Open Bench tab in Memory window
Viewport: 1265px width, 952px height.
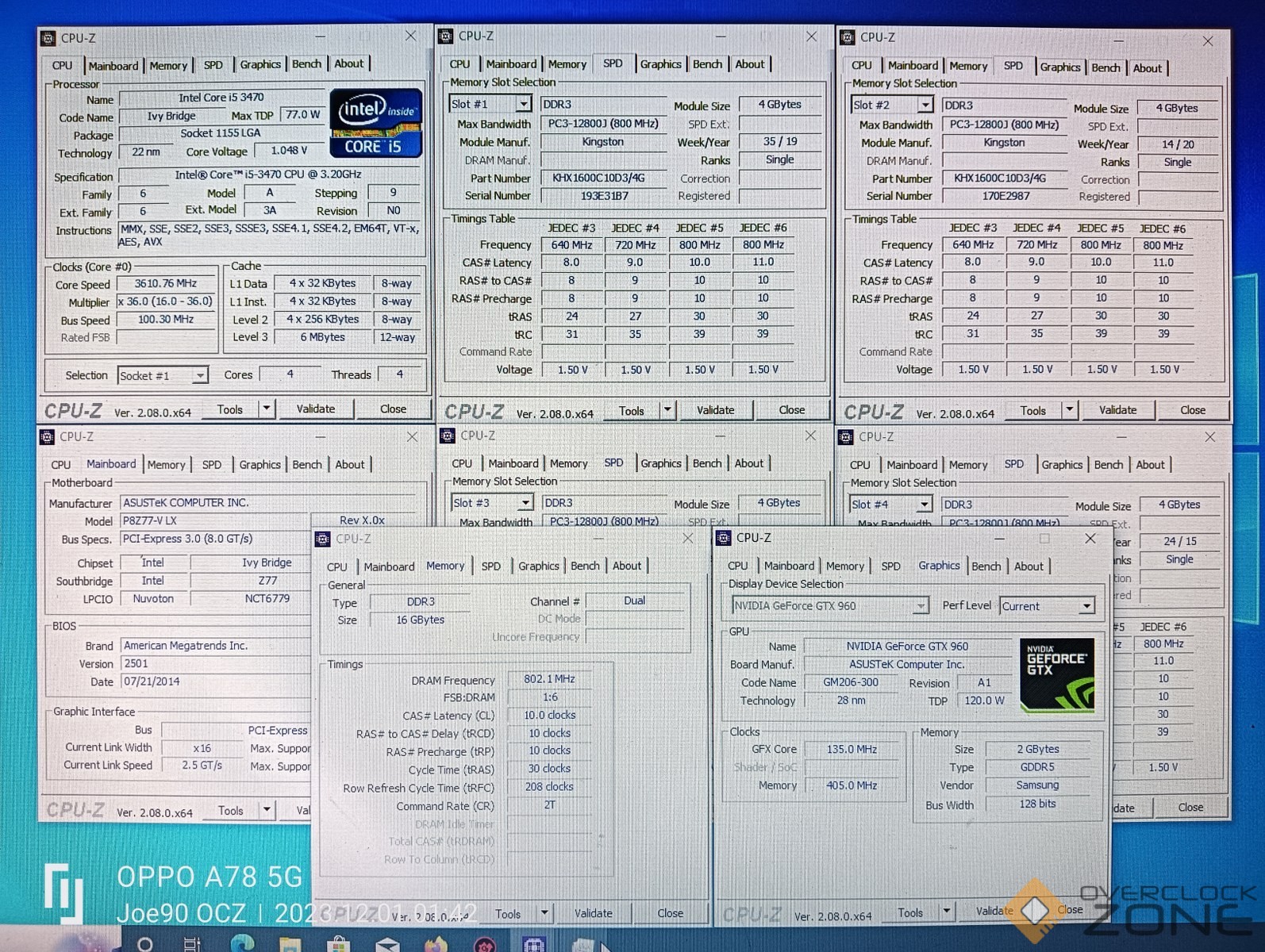(585, 566)
